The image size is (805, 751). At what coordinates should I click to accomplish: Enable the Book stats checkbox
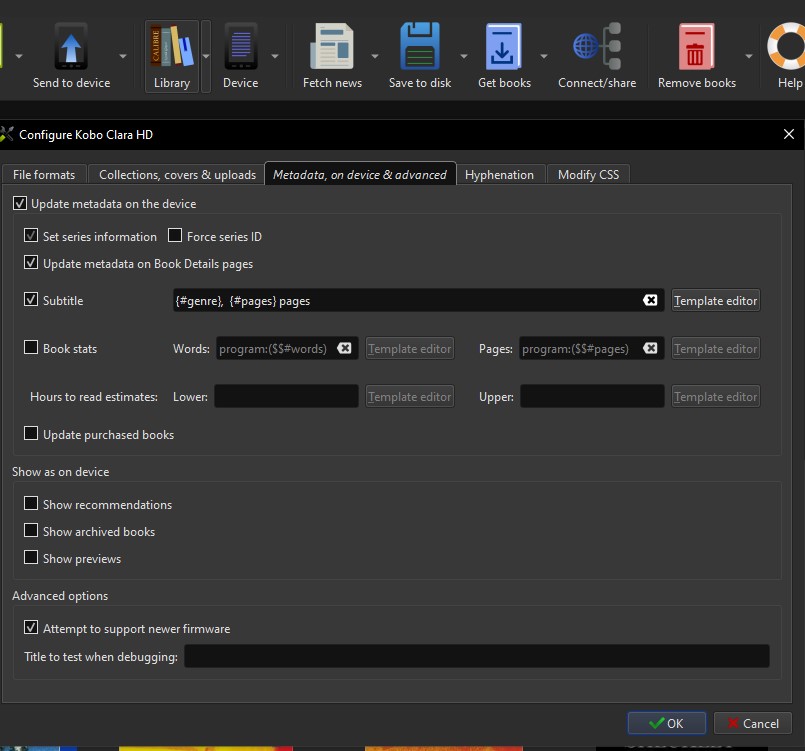pos(31,348)
